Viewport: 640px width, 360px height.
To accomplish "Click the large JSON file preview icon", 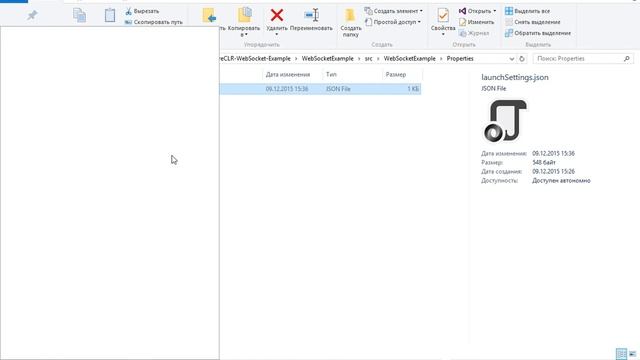I will coord(505,121).
